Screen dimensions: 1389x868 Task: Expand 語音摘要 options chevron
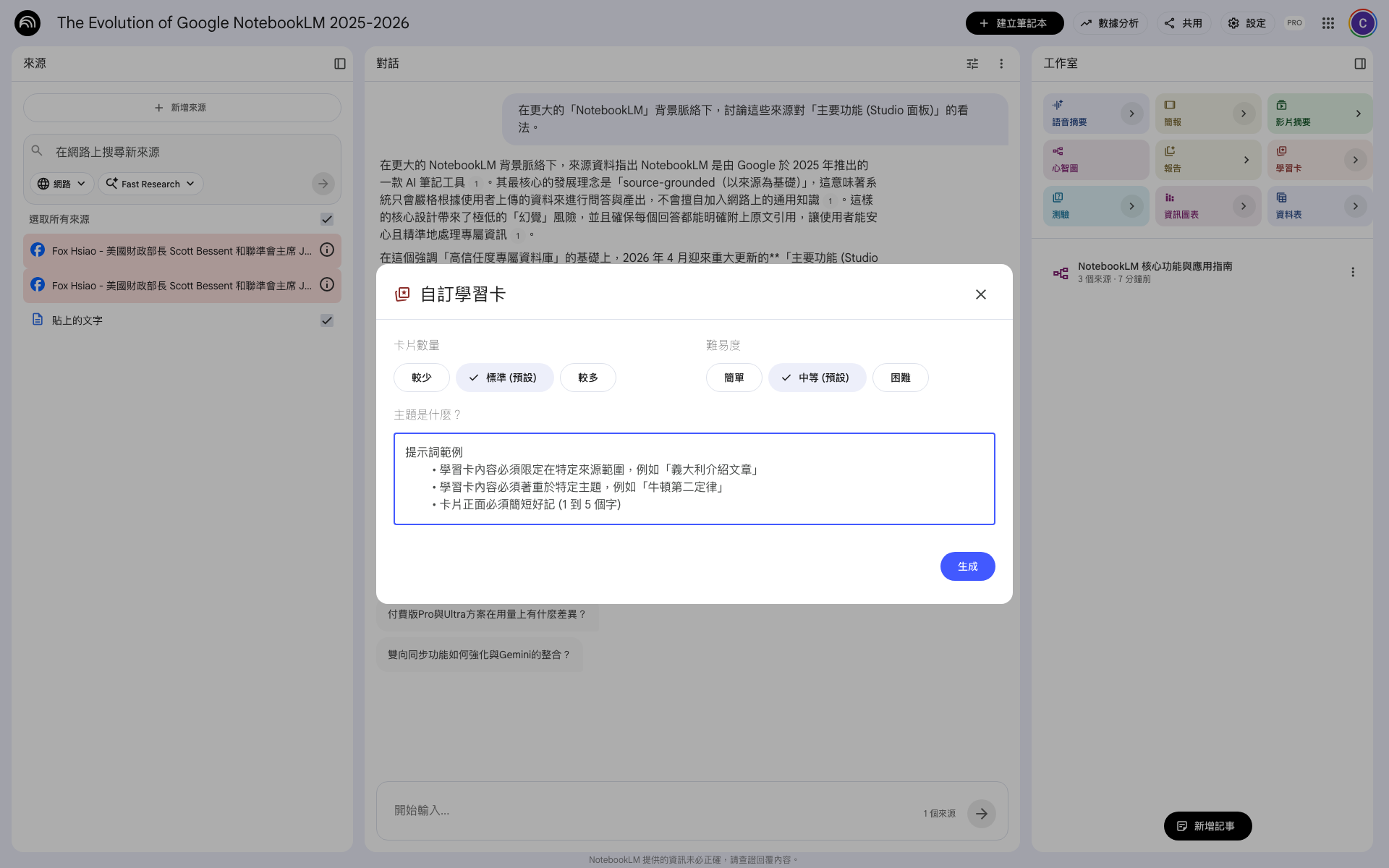point(1132,114)
